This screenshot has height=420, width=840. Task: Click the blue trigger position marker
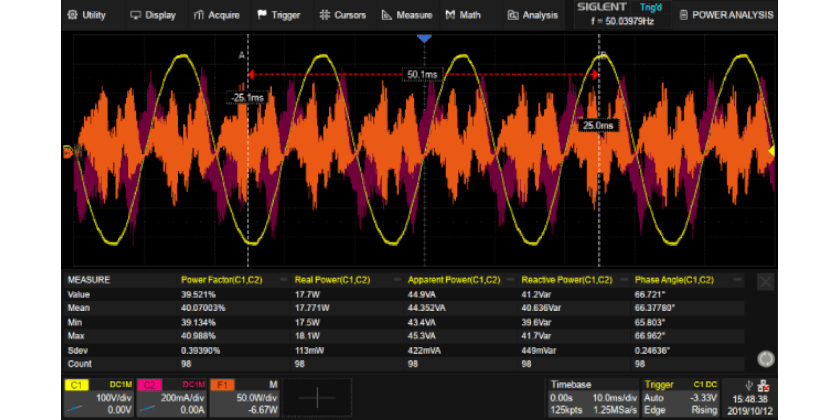point(424,38)
